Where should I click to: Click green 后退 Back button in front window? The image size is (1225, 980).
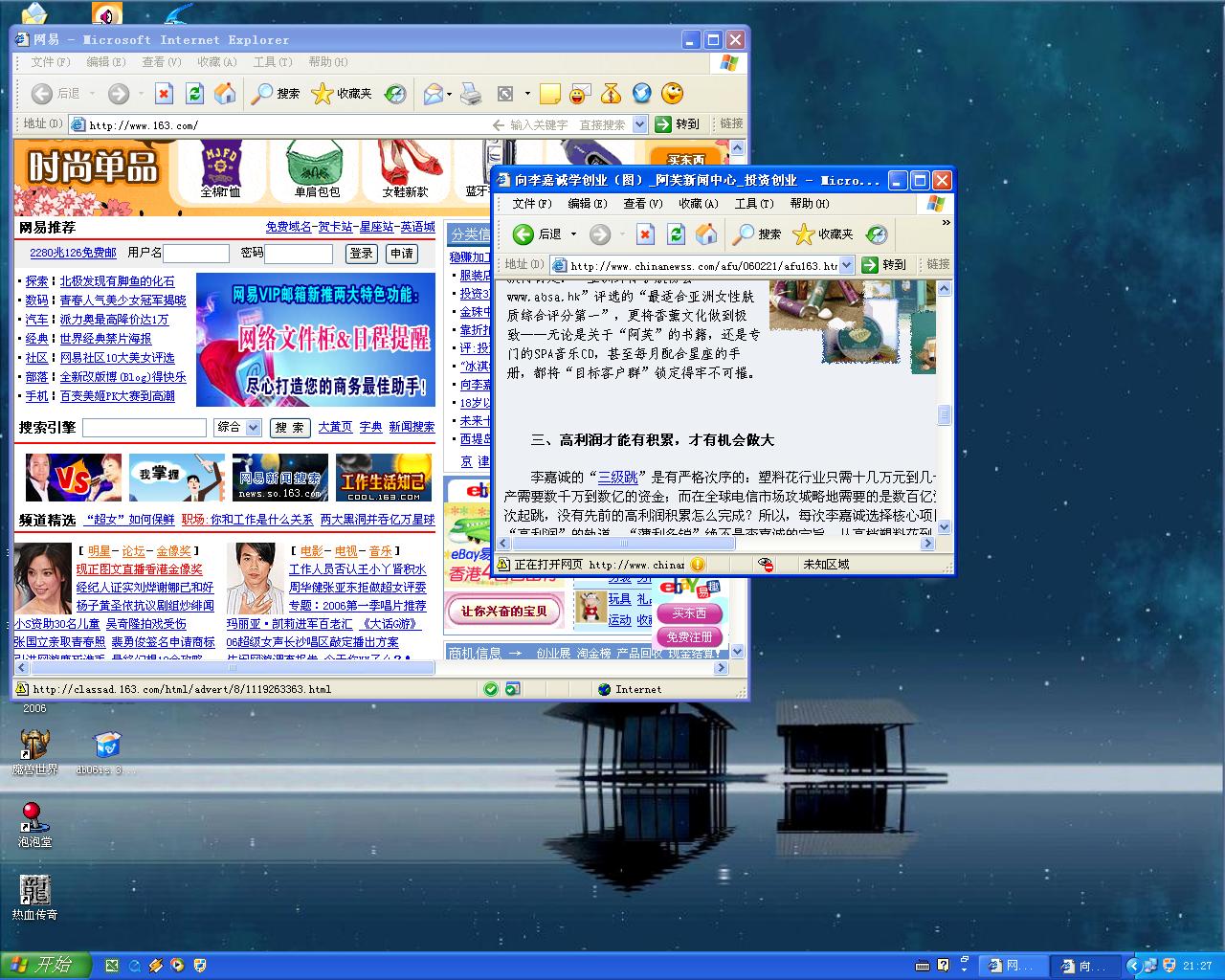tap(537, 234)
